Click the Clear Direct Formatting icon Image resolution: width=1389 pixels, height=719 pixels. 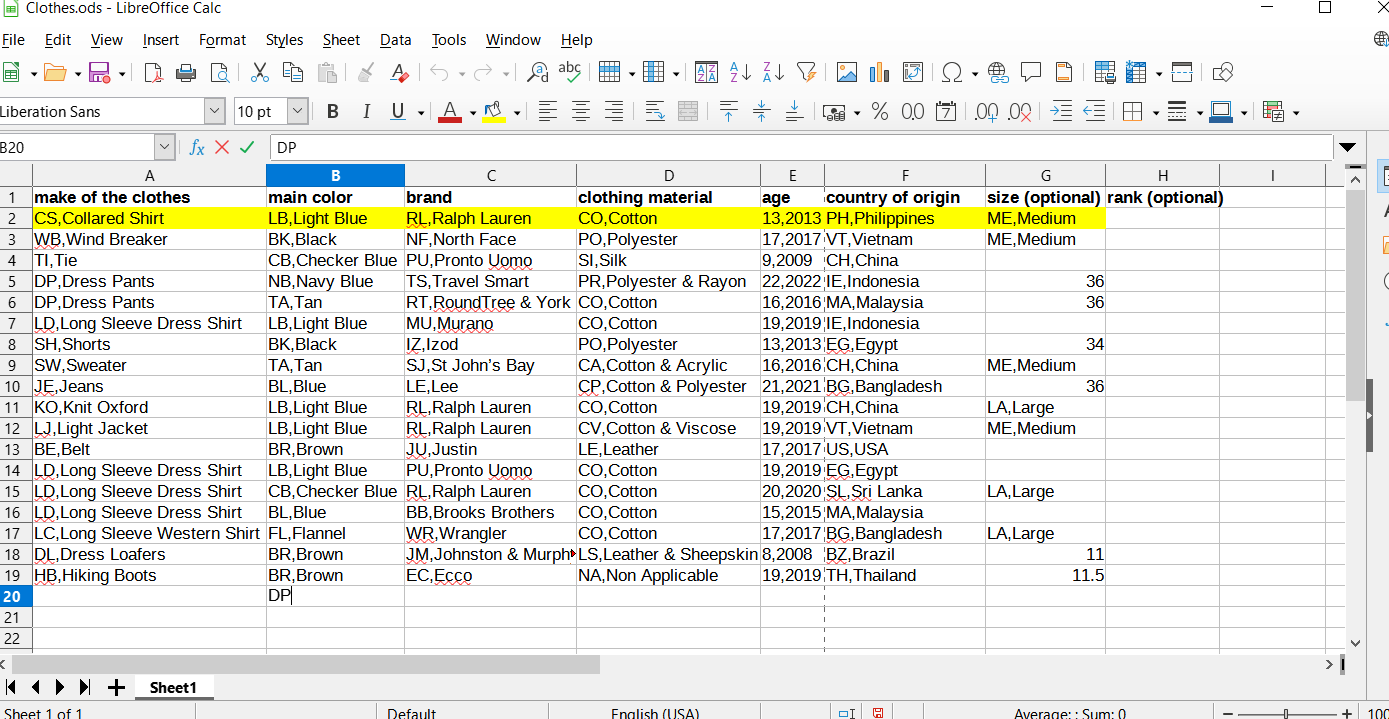click(x=399, y=72)
